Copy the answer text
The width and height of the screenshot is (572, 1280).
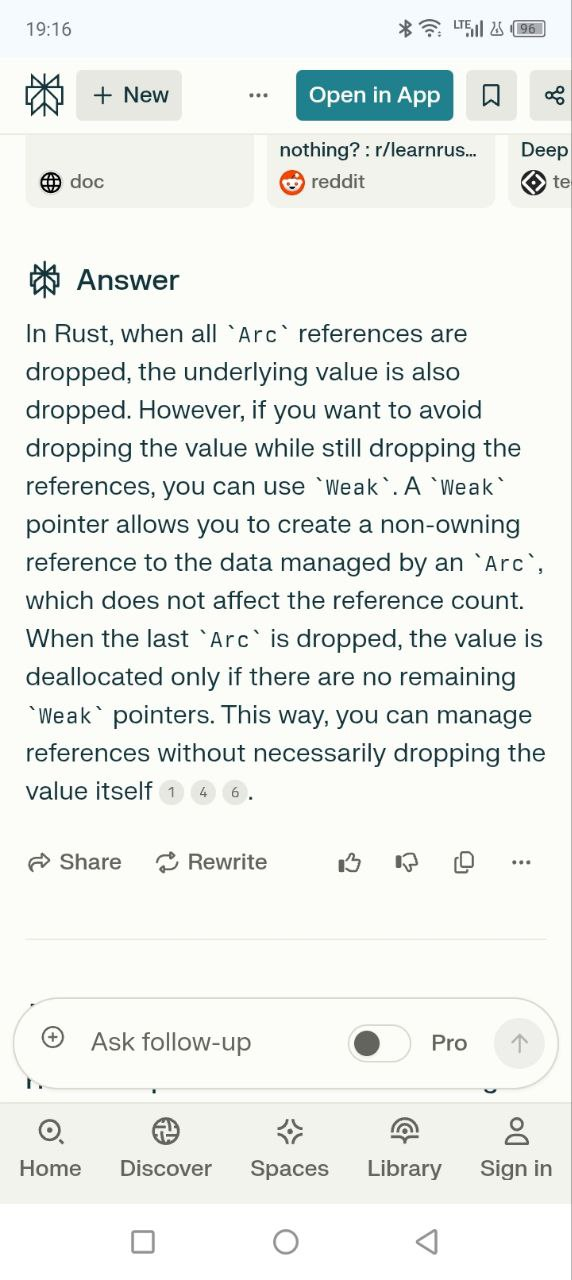463,862
